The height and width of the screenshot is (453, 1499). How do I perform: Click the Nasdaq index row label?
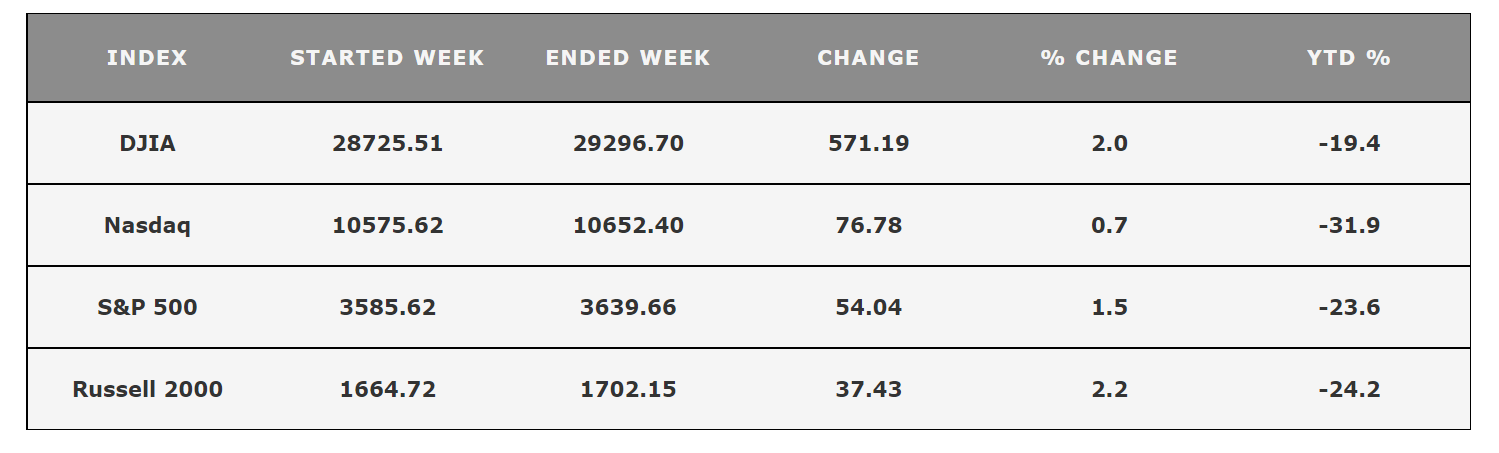(x=147, y=225)
